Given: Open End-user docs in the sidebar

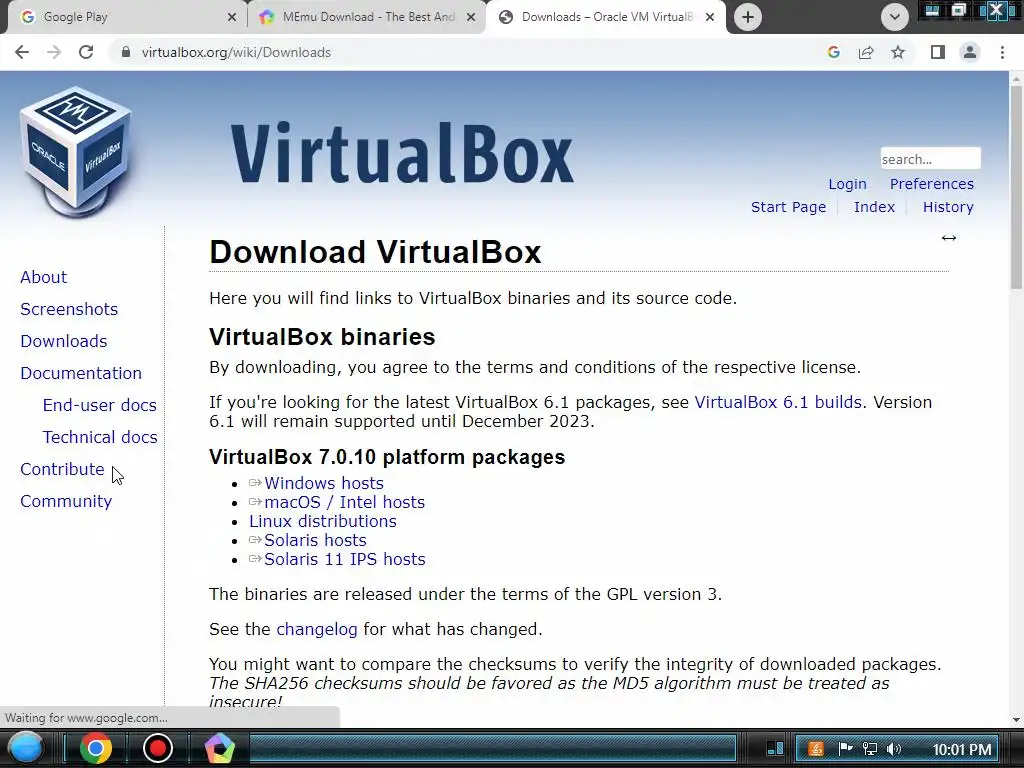Looking at the screenshot, I should (x=99, y=405).
